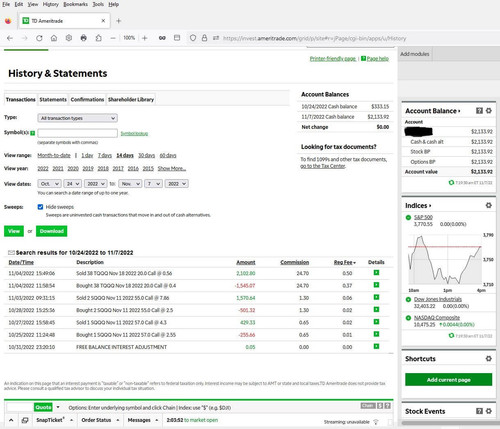Open details for Sold 38 TQQQ transaction
This screenshot has width=500, height=429.
coord(376,273)
